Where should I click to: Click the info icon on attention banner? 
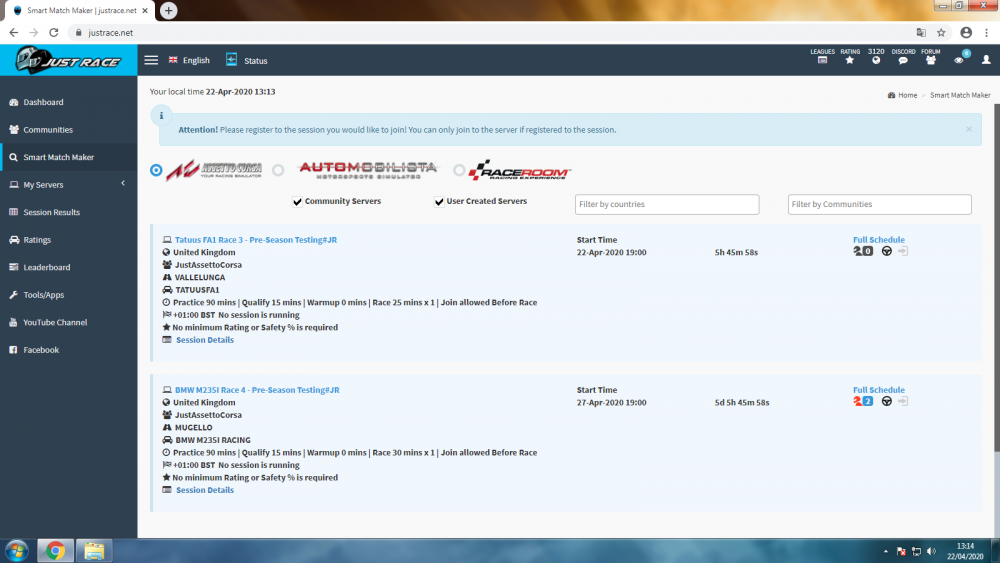point(161,115)
